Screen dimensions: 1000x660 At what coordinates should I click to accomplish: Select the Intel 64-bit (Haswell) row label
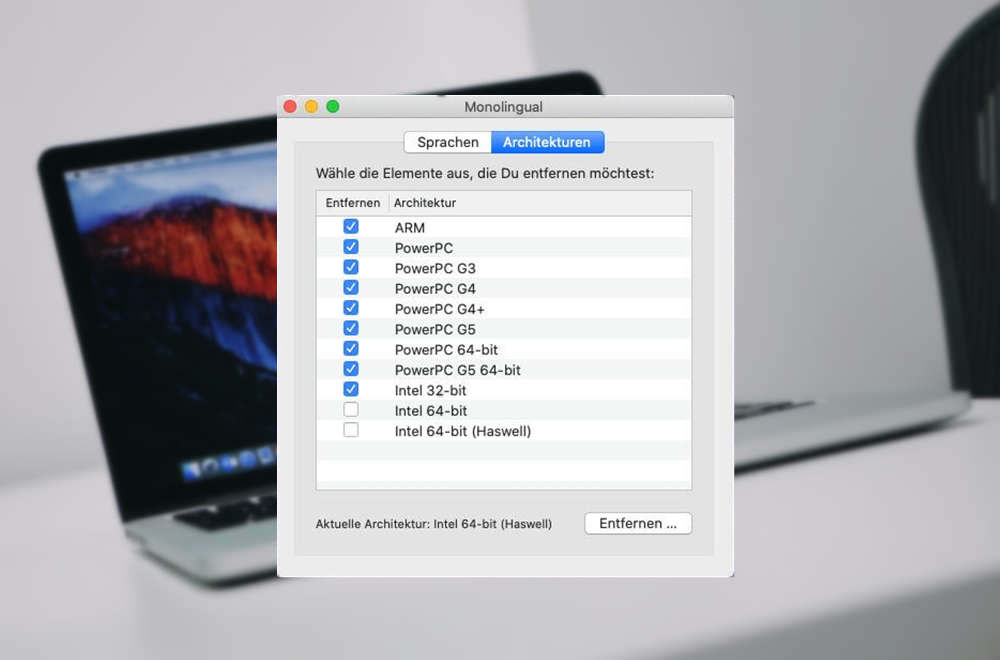coord(462,431)
